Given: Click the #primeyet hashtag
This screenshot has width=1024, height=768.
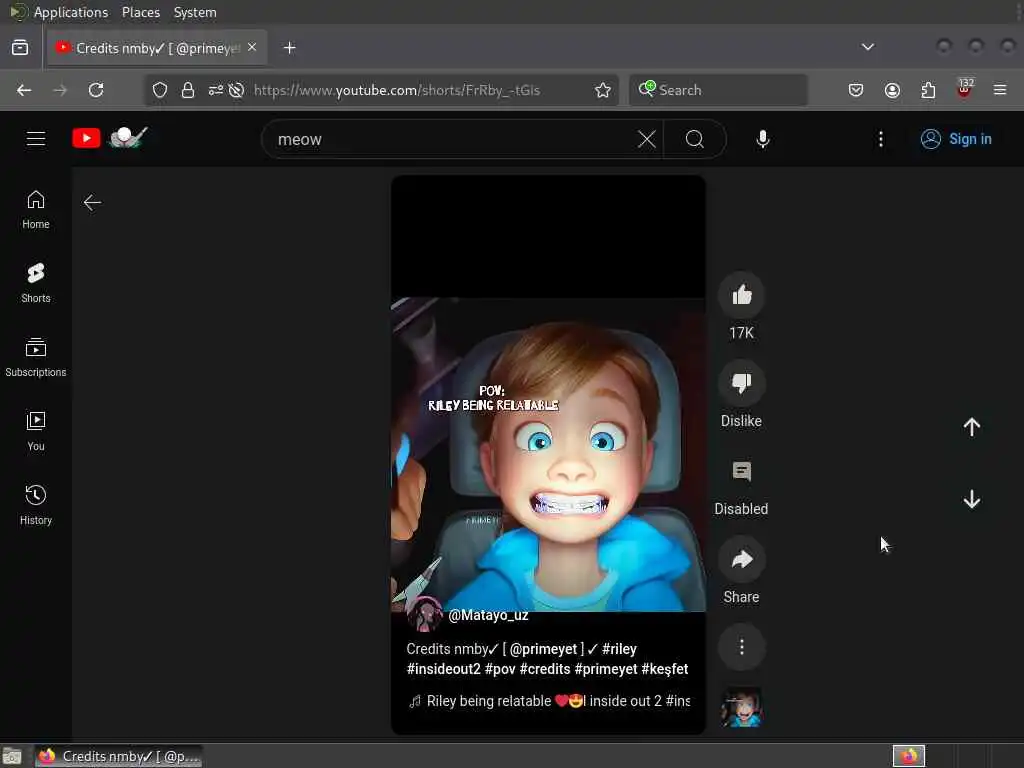Looking at the screenshot, I should 606,669.
